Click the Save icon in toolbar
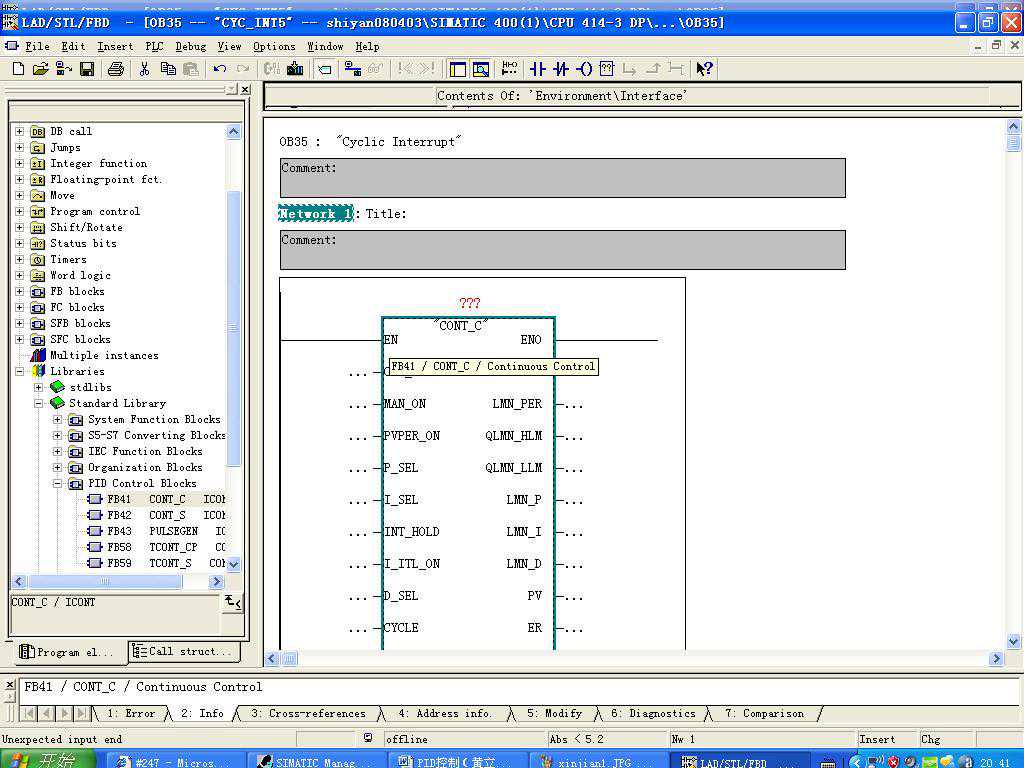The width and height of the screenshot is (1024, 768). (87, 69)
